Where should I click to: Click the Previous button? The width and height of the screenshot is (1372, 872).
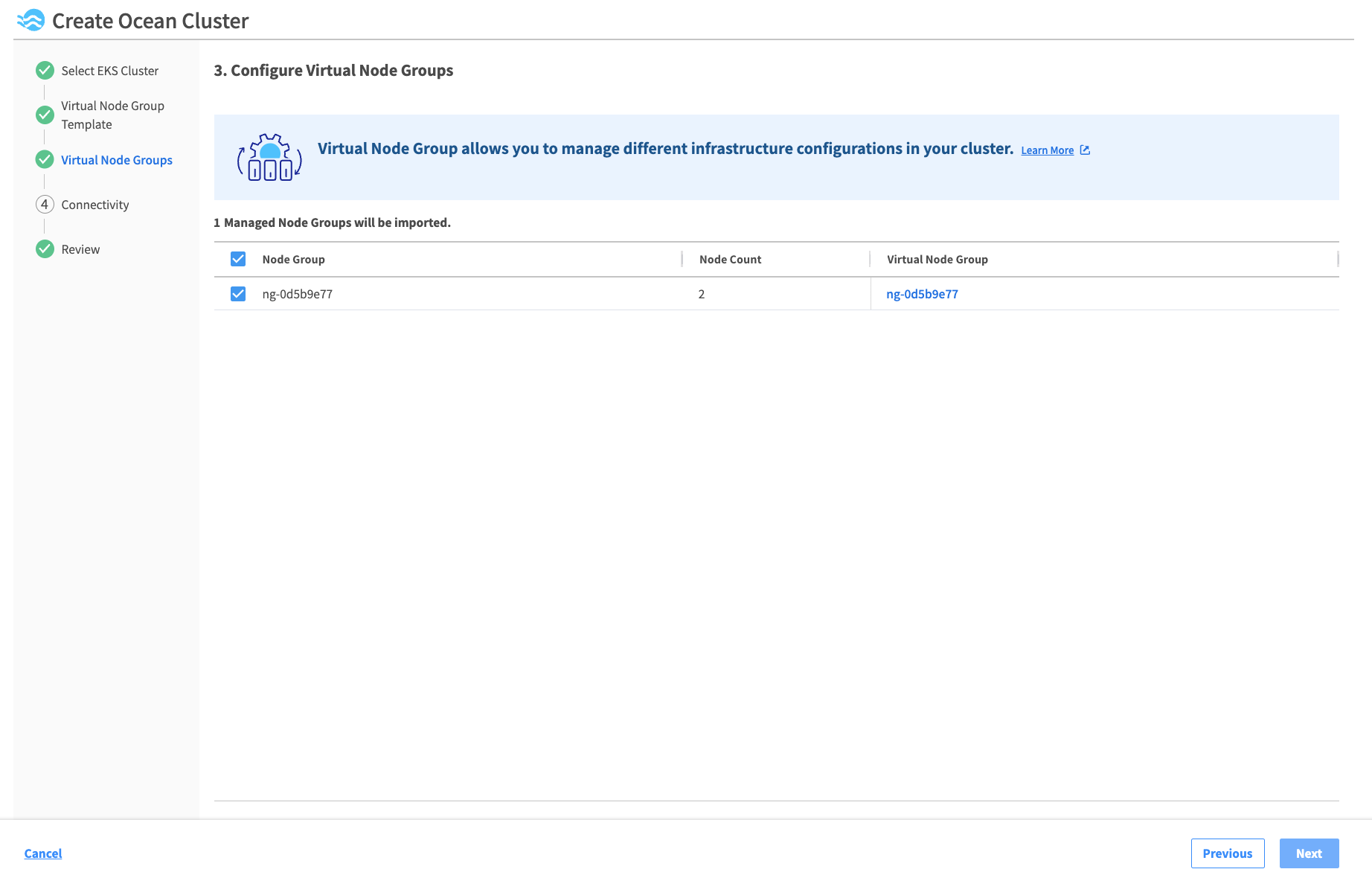[x=1228, y=853]
